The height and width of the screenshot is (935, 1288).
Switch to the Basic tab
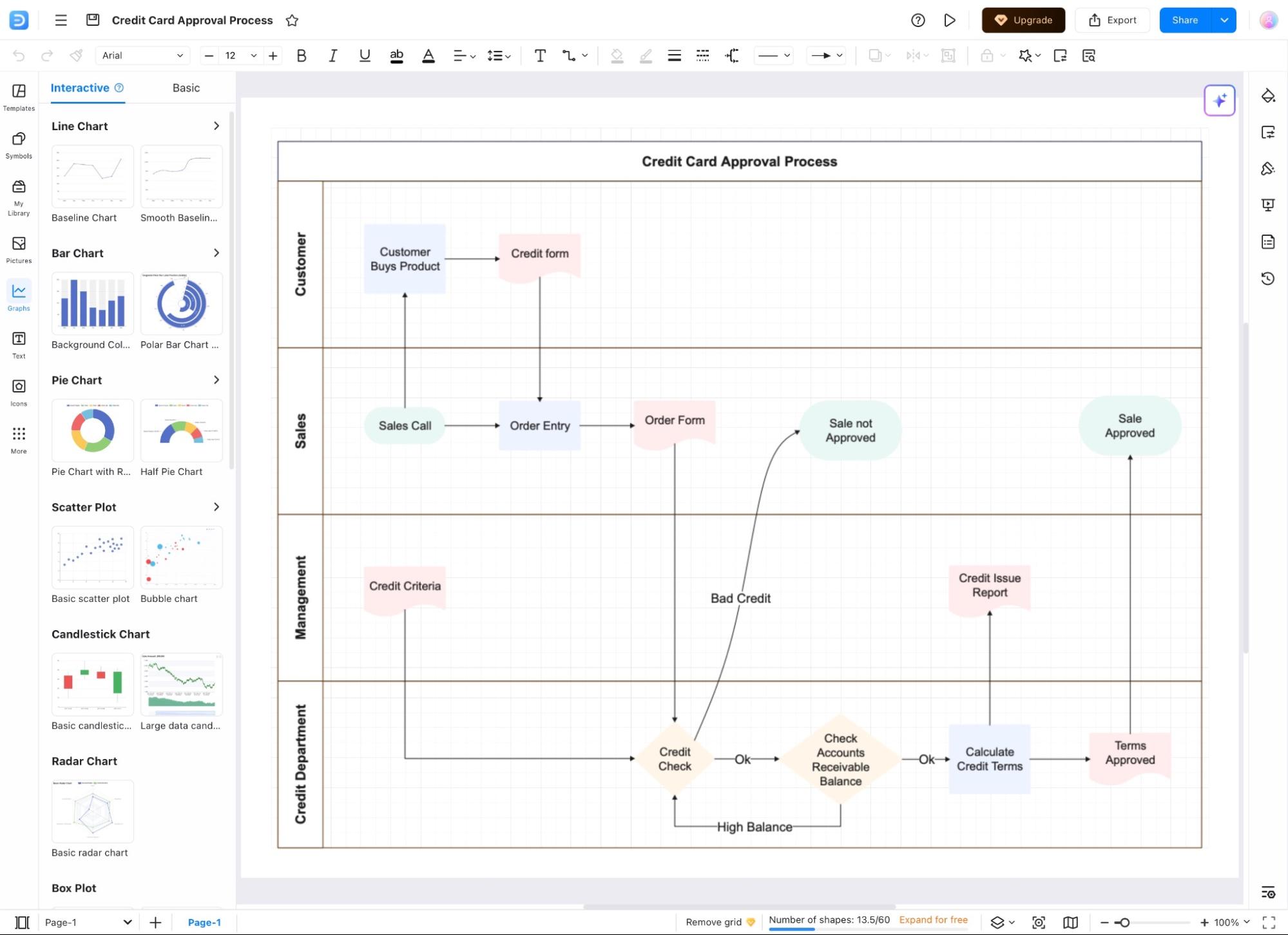tap(186, 88)
